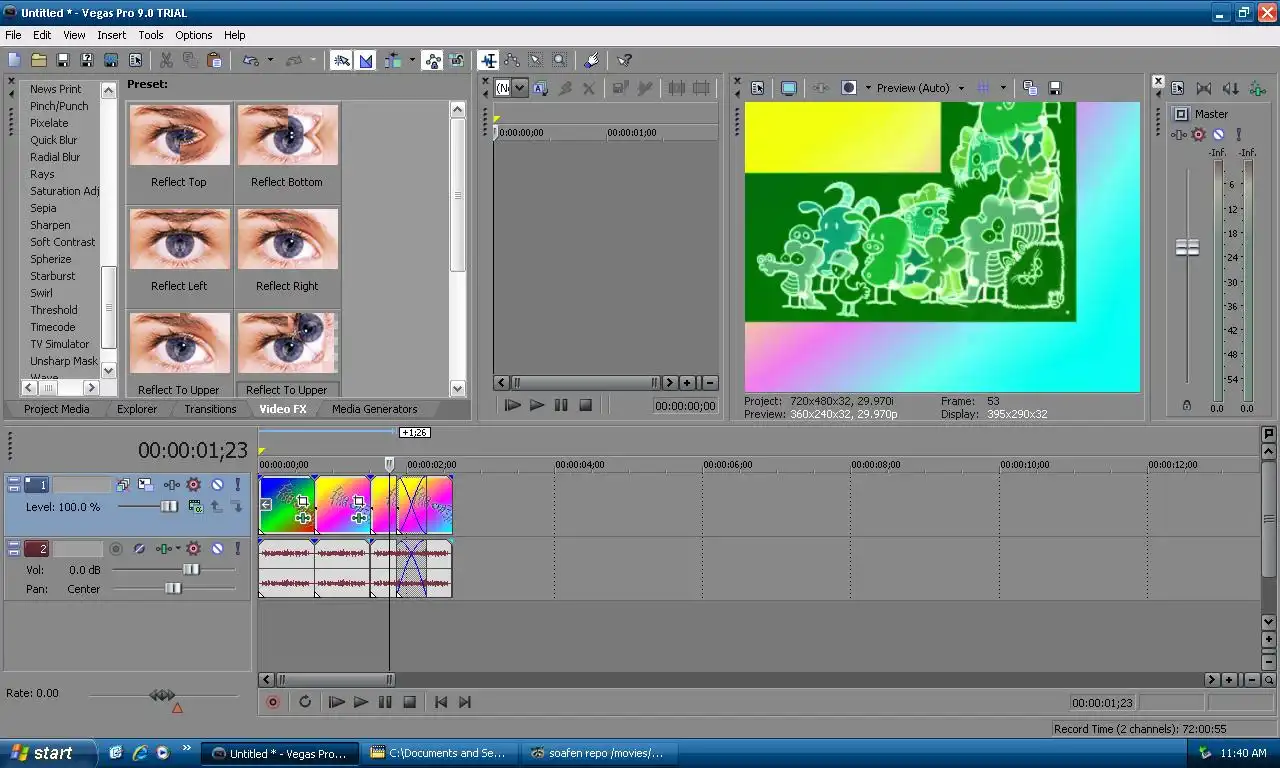Open Split Screen View dropdown arrow
Viewport: 1280px width, 768px height.
pyautogui.click(x=868, y=88)
